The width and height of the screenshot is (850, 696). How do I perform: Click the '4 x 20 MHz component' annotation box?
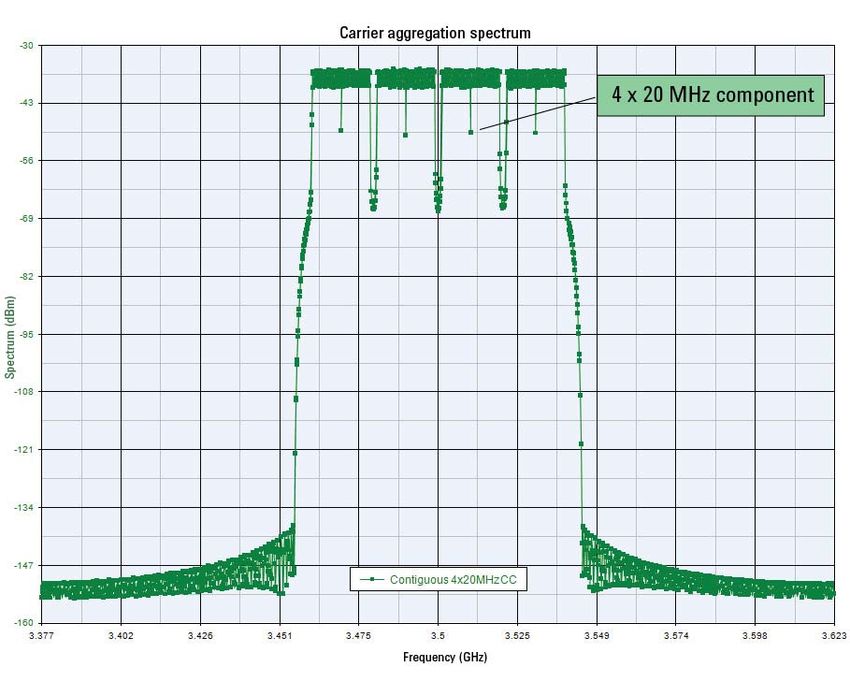(711, 95)
